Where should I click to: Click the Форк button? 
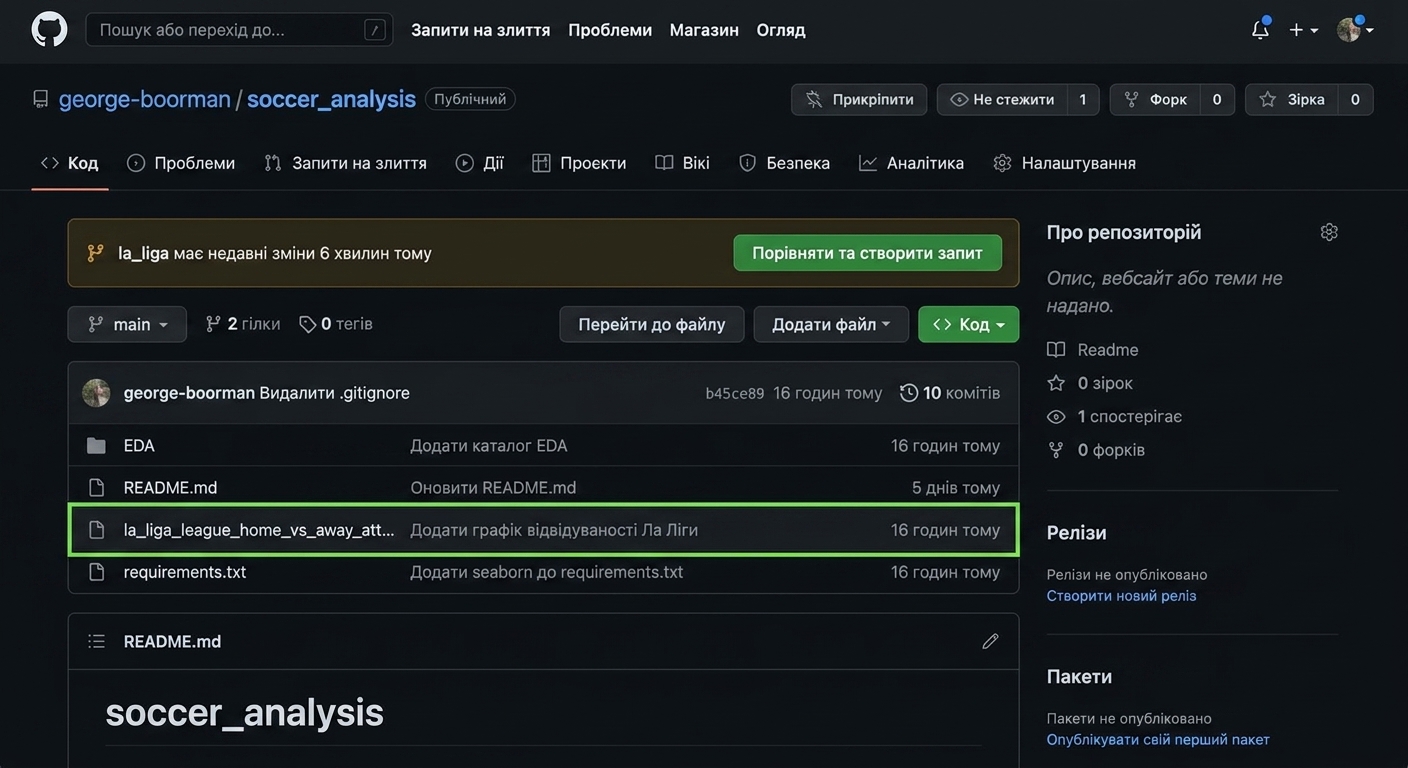(1155, 100)
